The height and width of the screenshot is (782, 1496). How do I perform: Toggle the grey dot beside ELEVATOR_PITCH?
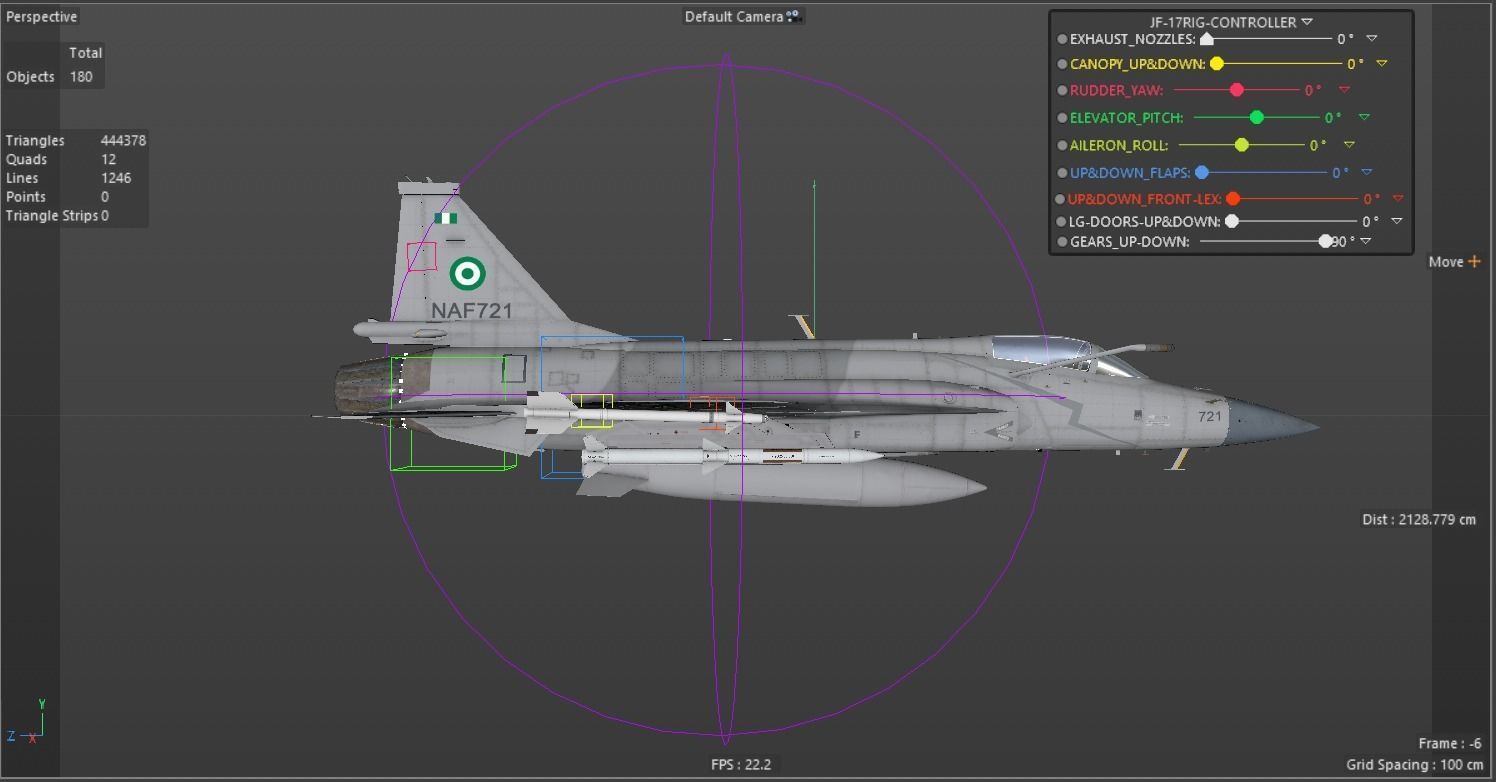point(1062,118)
